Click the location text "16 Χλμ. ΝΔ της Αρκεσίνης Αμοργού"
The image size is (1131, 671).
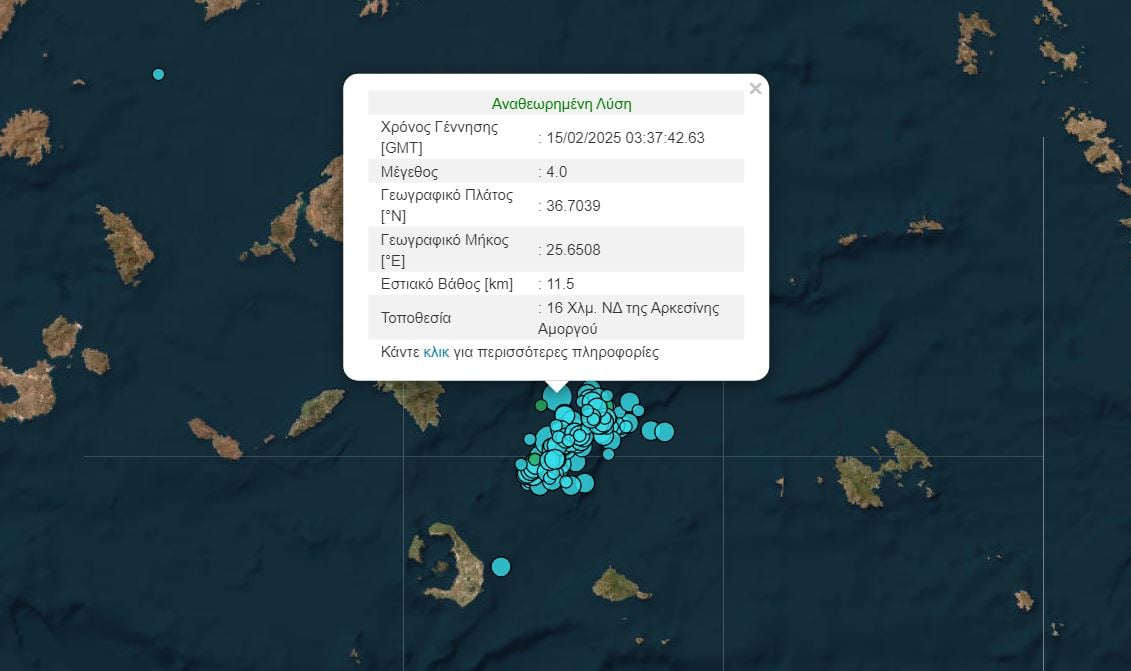coord(630,317)
